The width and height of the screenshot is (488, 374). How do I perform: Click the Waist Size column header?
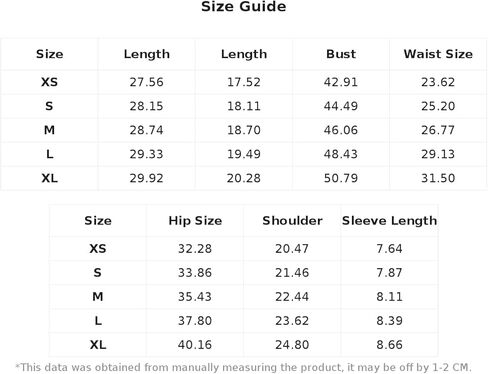click(438, 54)
